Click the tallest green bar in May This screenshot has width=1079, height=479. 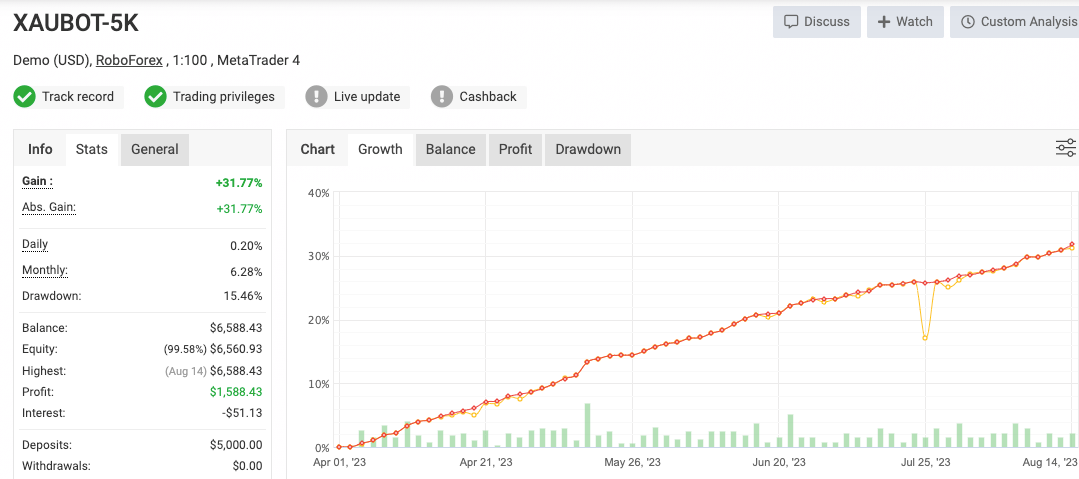(587, 425)
